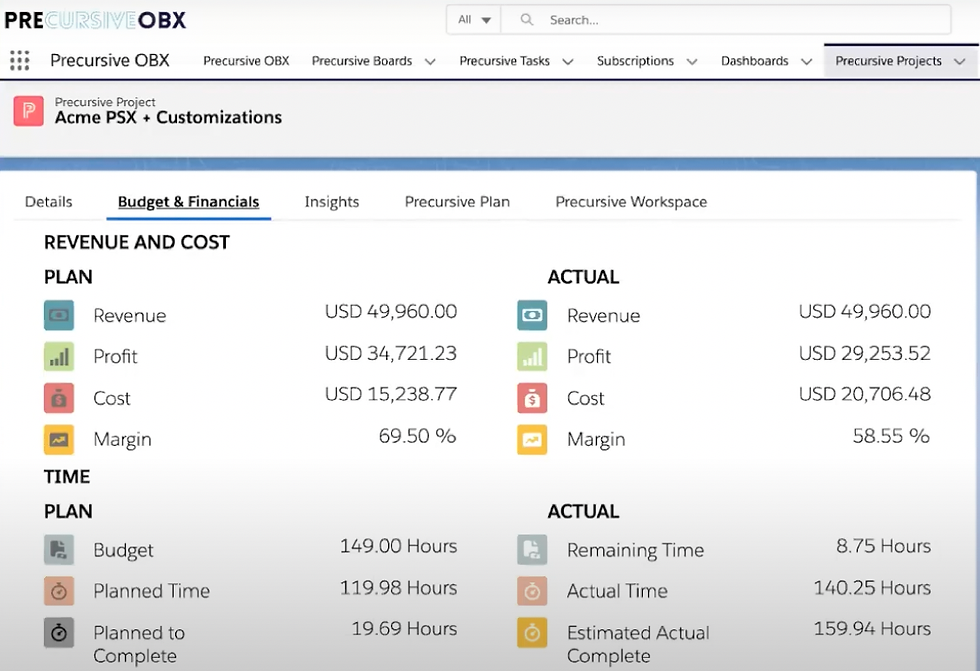Open the Precursive Projects nav item
The width and height of the screenshot is (980, 671).
coord(888,61)
